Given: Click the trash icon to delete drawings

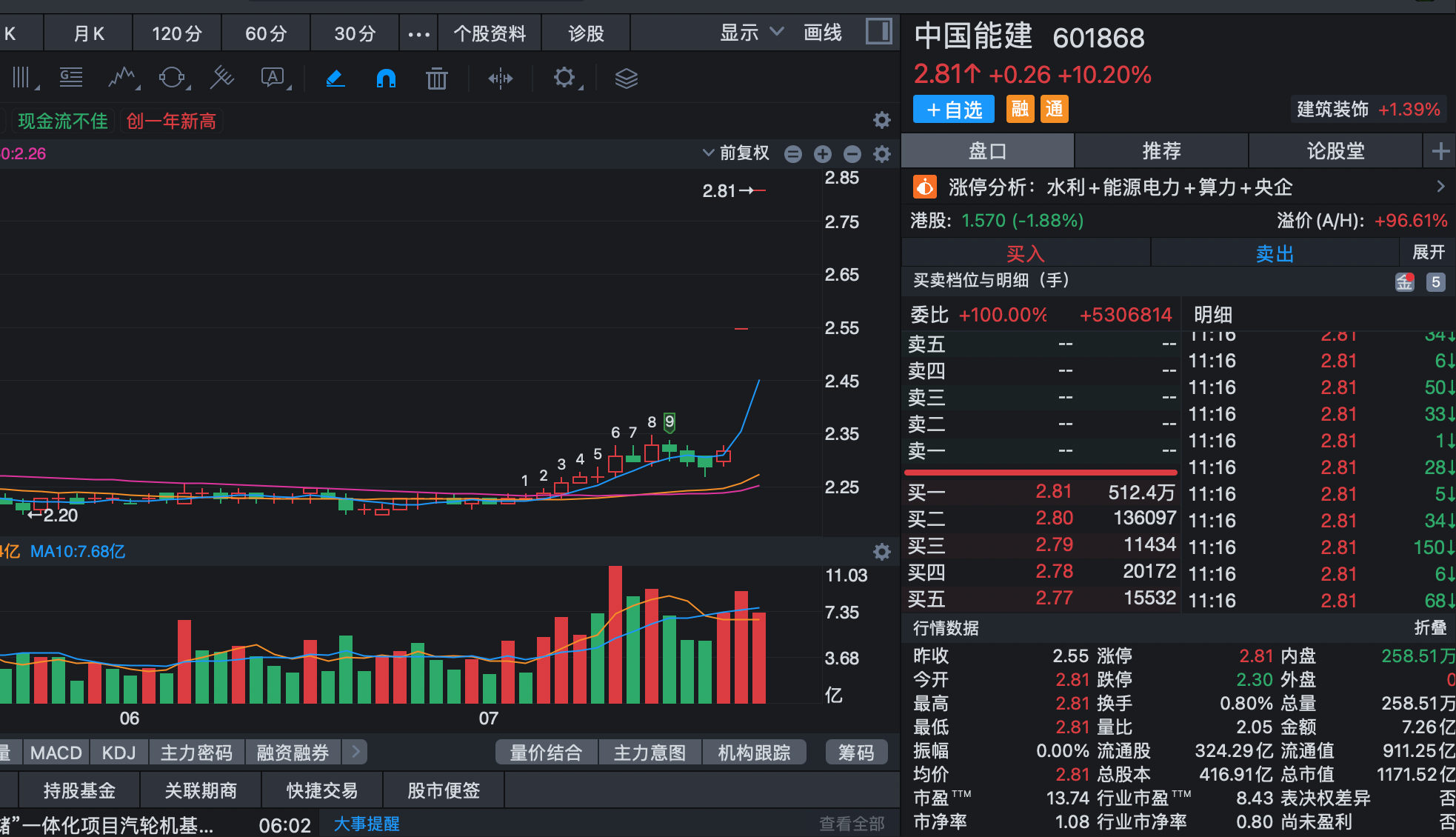Looking at the screenshot, I should [x=437, y=78].
